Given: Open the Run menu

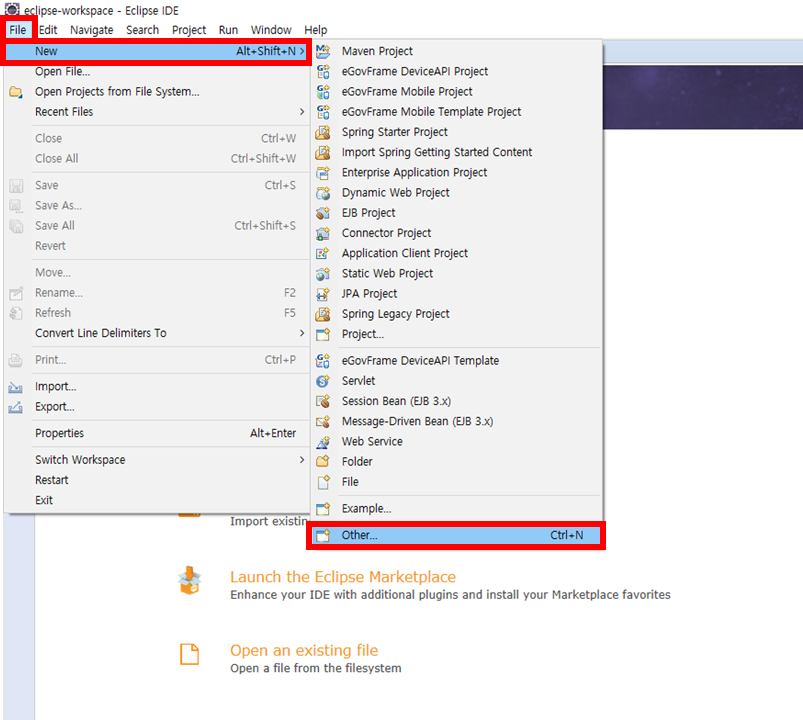Looking at the screenshot, I should 228,30.
